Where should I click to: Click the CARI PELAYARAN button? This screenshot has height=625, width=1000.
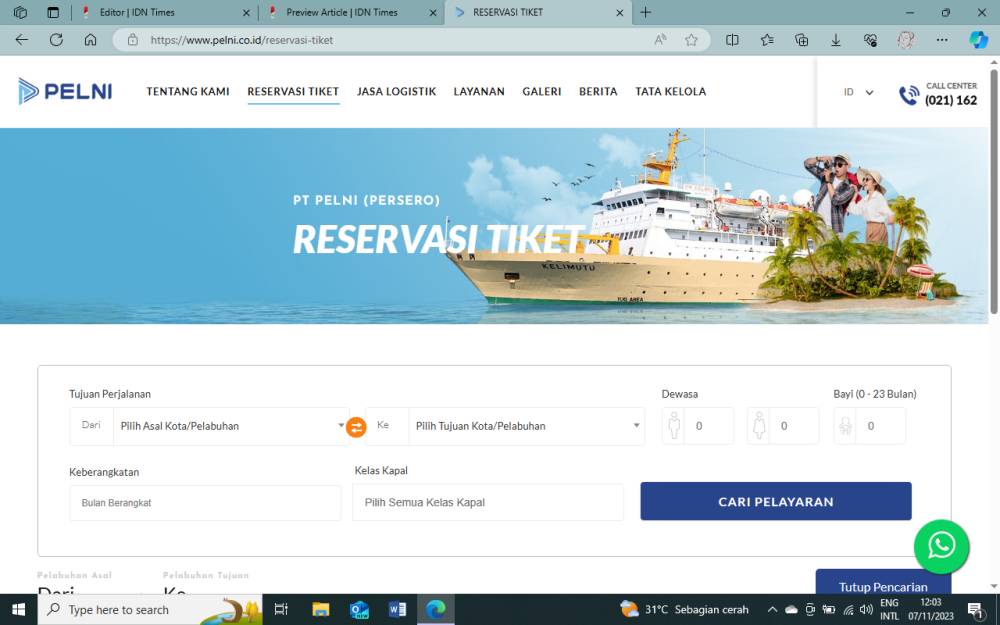coord(776,501)
